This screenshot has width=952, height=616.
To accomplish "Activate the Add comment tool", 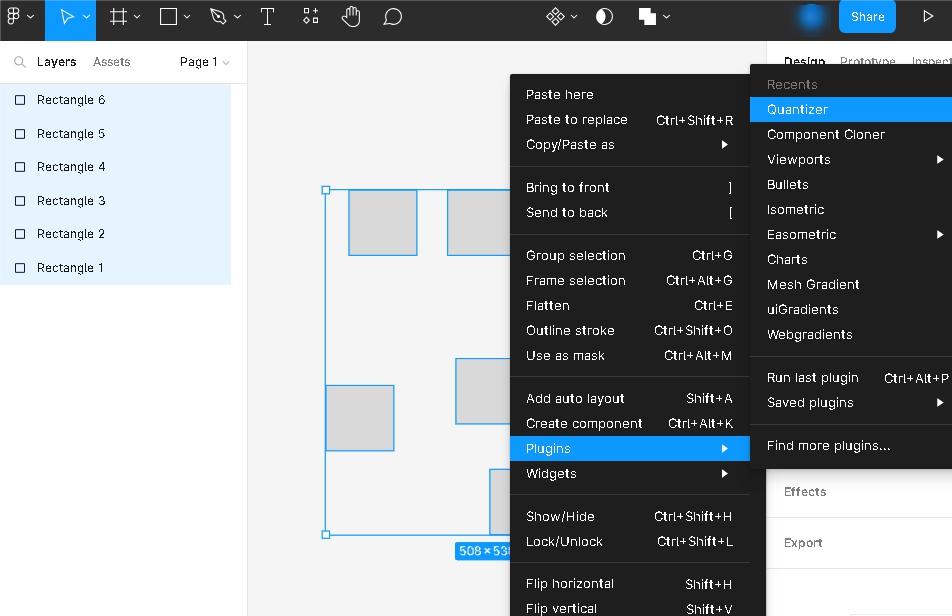I will point(393,17).
